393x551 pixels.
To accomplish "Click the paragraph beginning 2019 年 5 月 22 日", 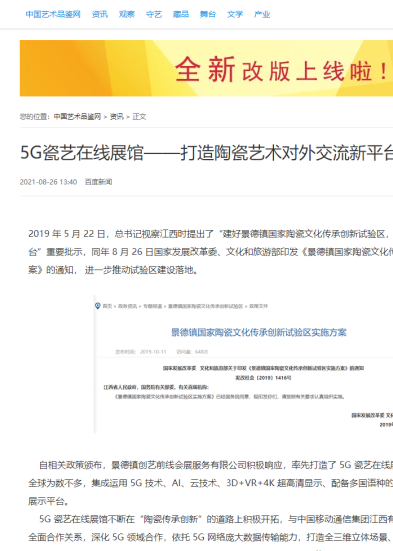I will click(211, 252).
